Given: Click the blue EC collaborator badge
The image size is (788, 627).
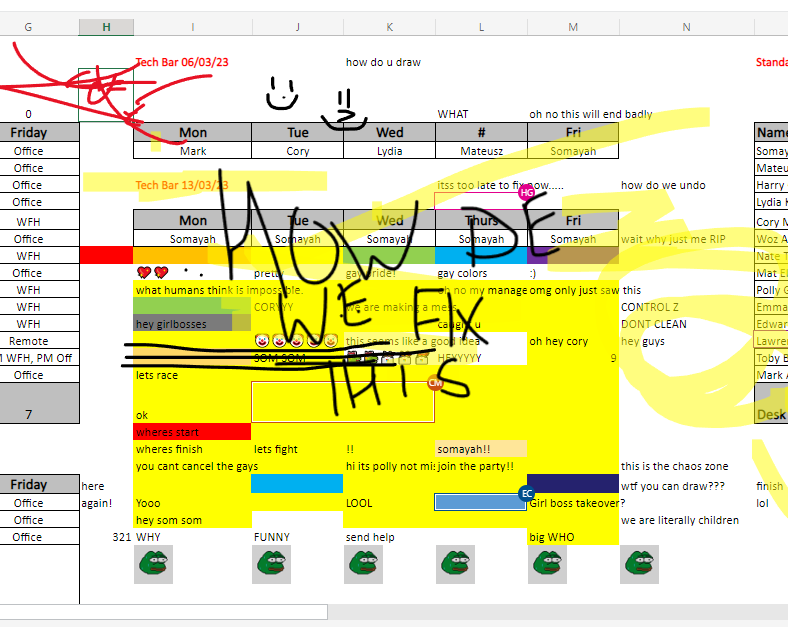Looking at the screenshot, I should tap(527, 493).
